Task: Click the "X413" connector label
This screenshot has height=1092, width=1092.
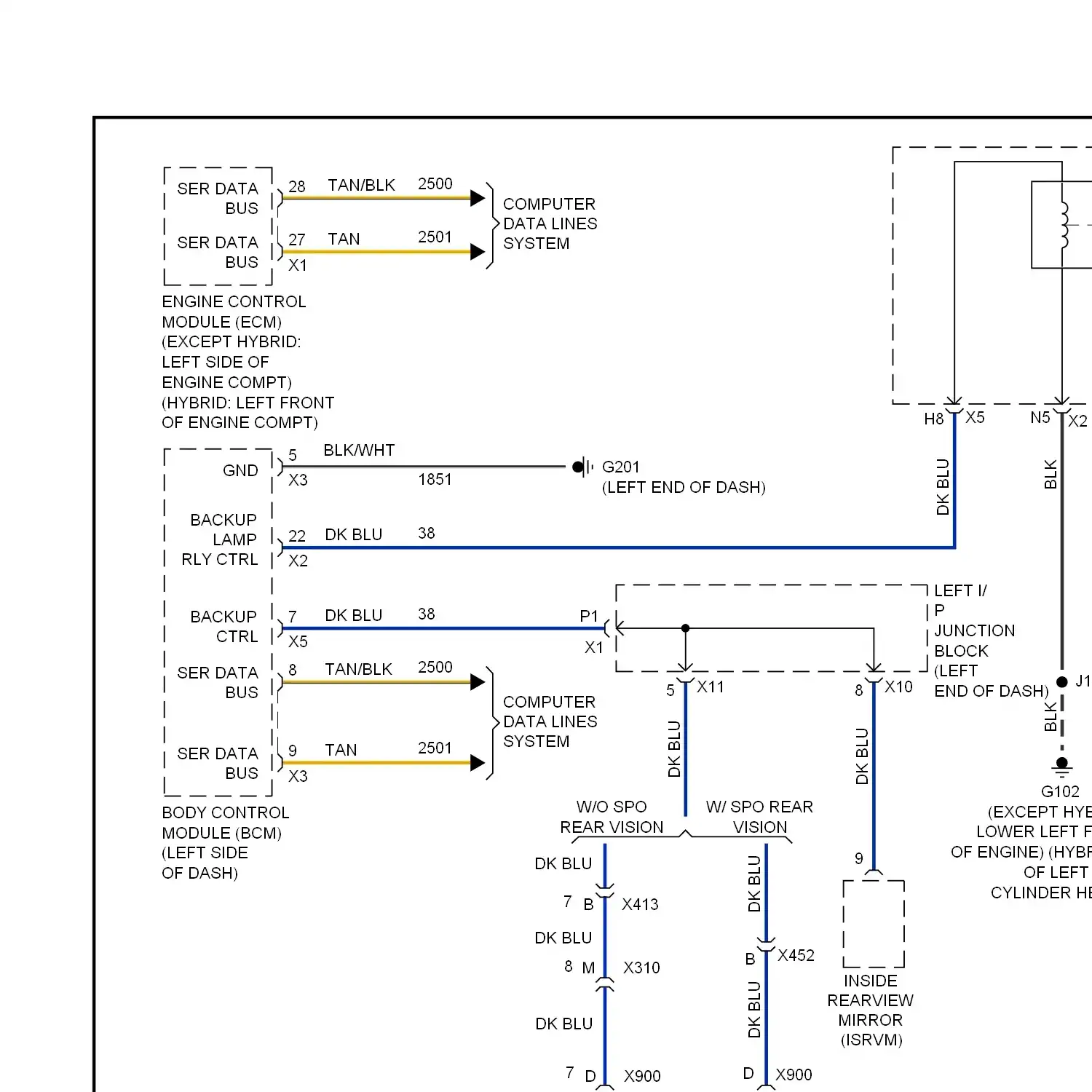Action: pos(640,904)
